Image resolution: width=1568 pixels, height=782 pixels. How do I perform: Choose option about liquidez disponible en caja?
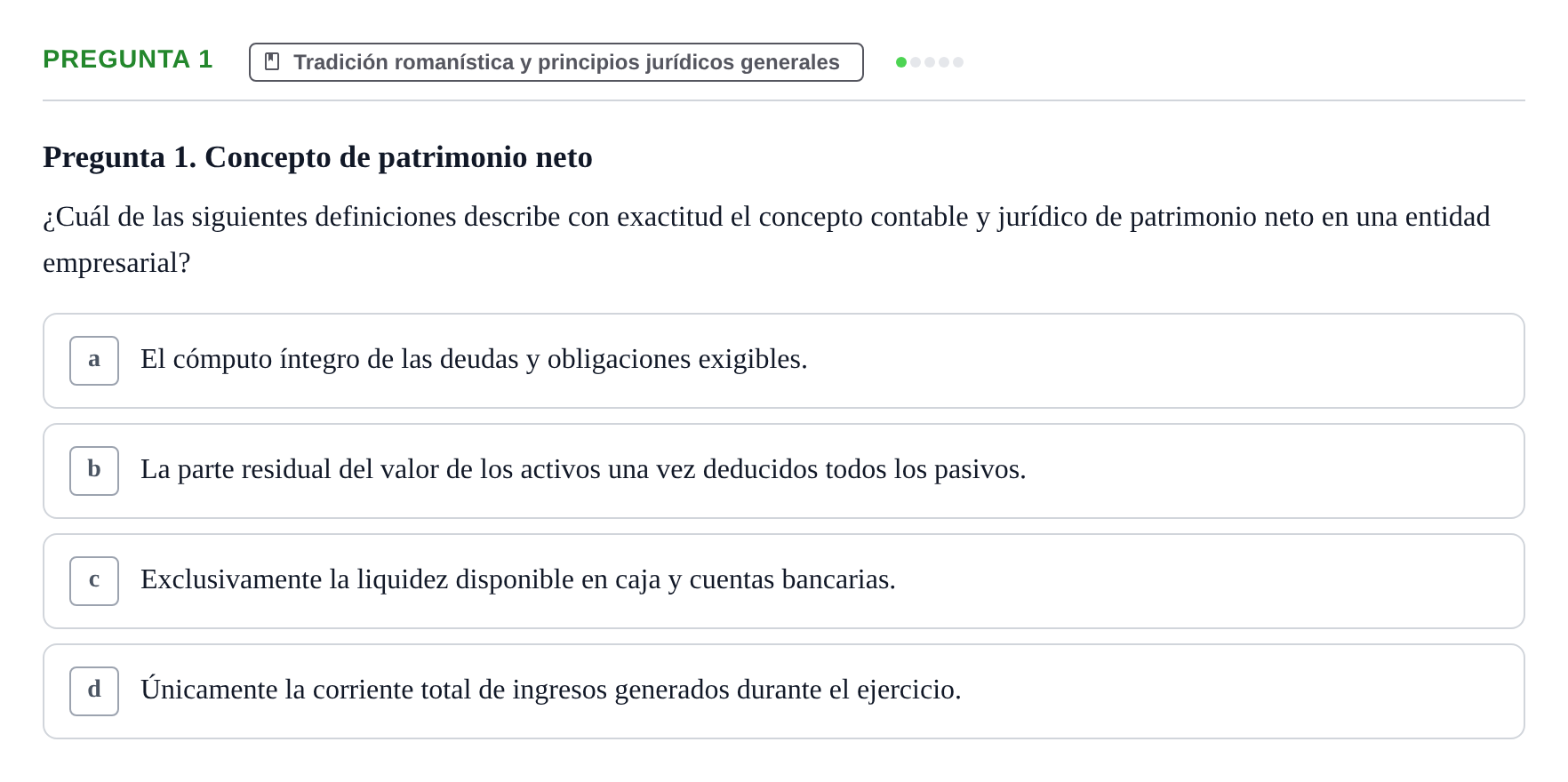point(784,581)
